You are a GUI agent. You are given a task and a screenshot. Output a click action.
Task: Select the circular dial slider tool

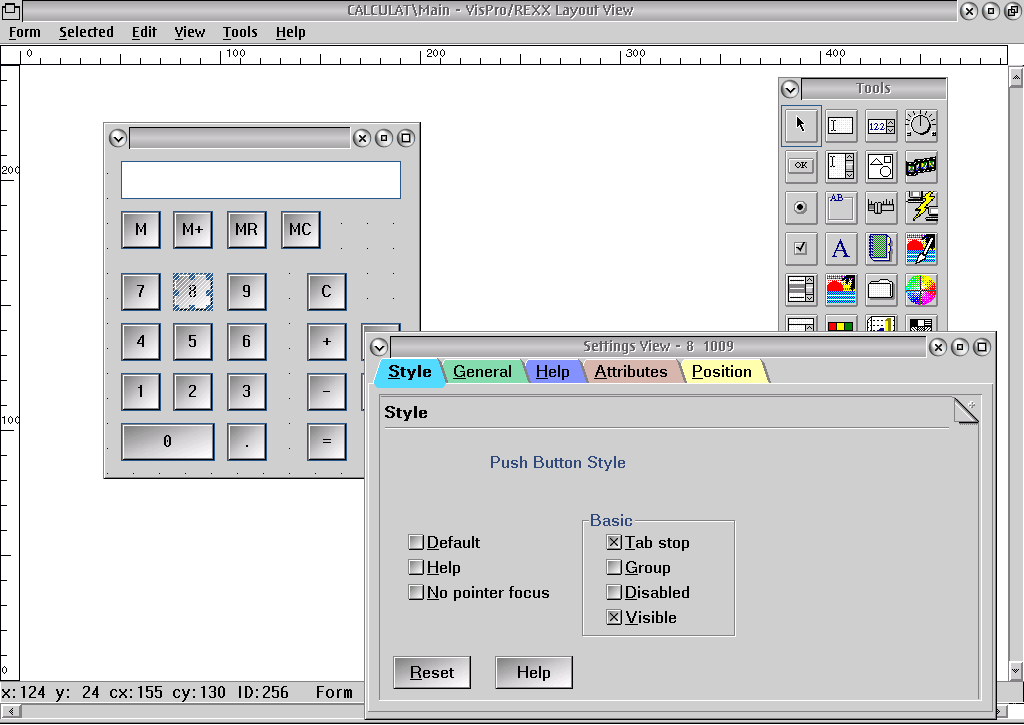[x=921, y=125]
